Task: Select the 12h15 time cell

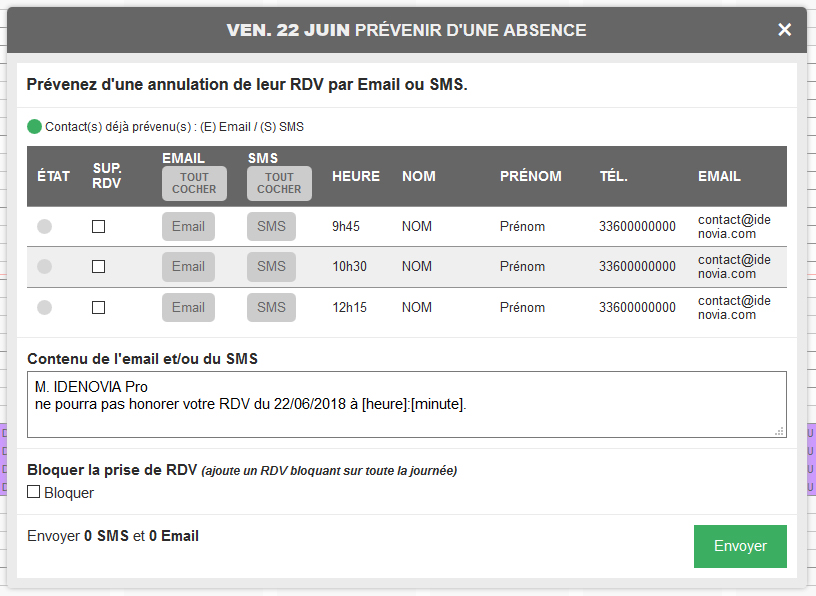Action: click(x=350, y=308)
